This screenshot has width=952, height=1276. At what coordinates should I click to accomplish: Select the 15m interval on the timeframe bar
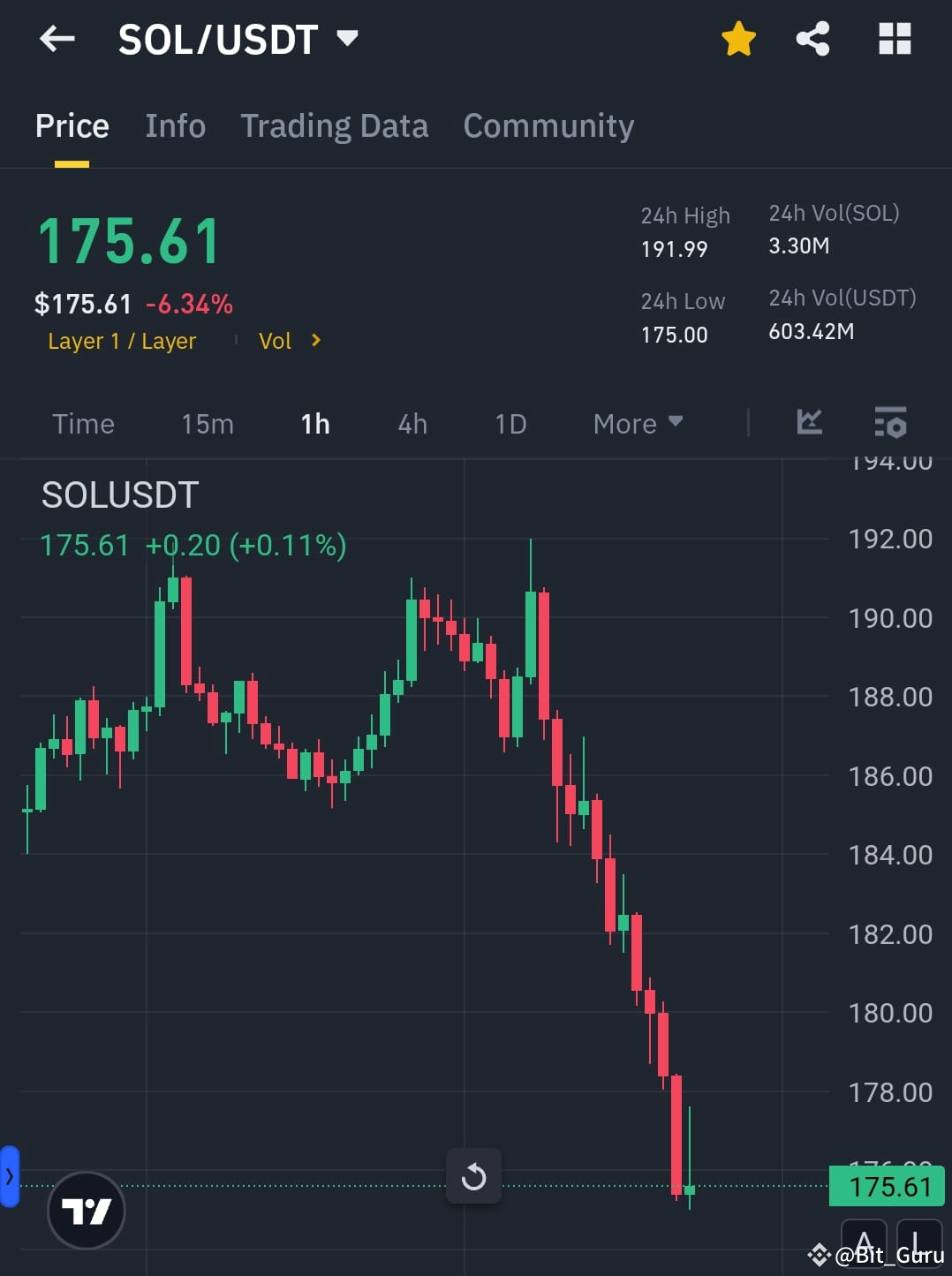[207, 423]
